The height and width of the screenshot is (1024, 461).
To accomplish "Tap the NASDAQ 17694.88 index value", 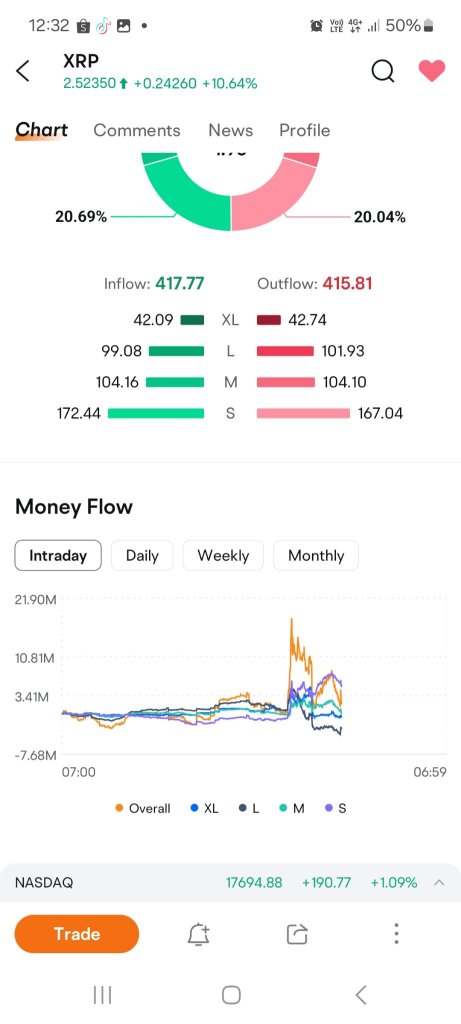I will (x=254, y=883).
